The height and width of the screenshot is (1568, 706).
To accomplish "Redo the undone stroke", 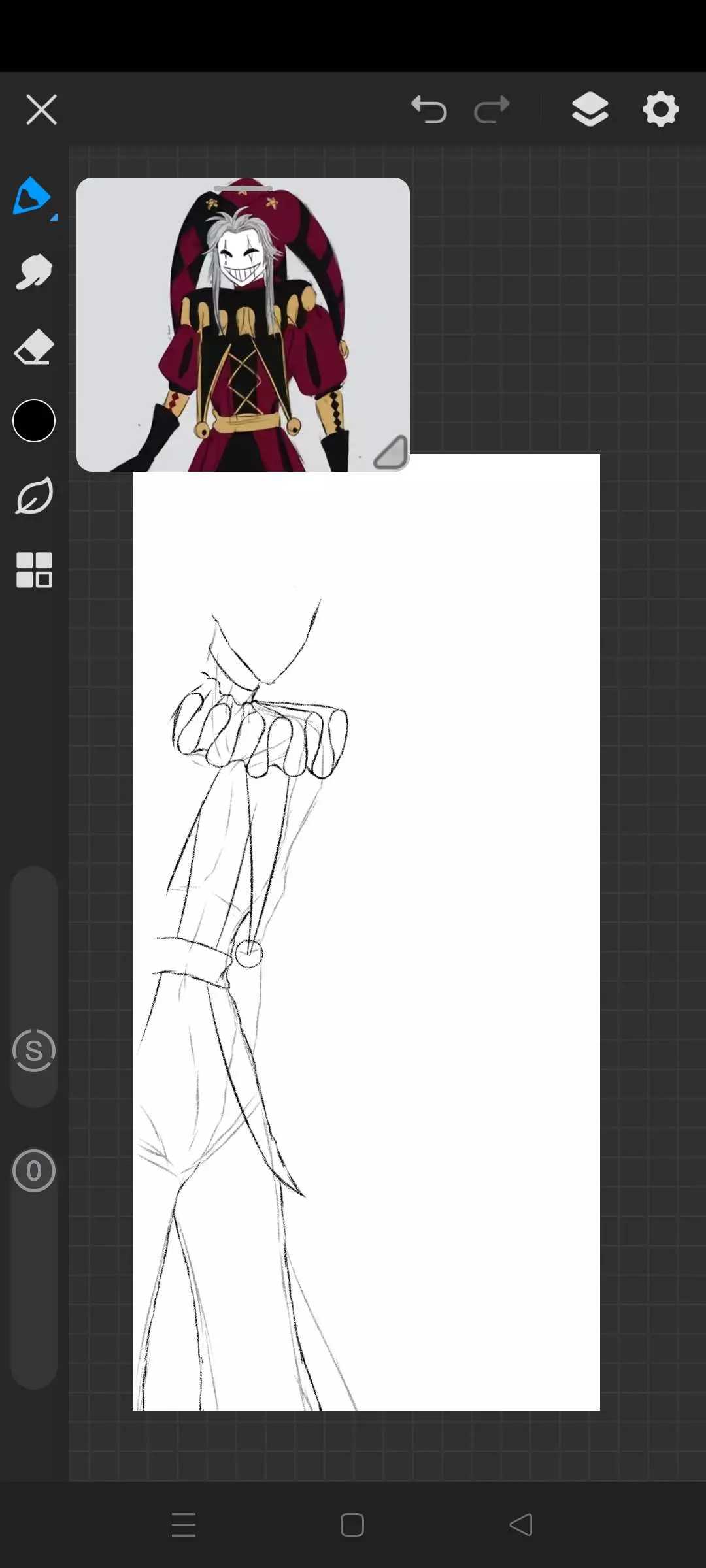I will click(492, 109).
